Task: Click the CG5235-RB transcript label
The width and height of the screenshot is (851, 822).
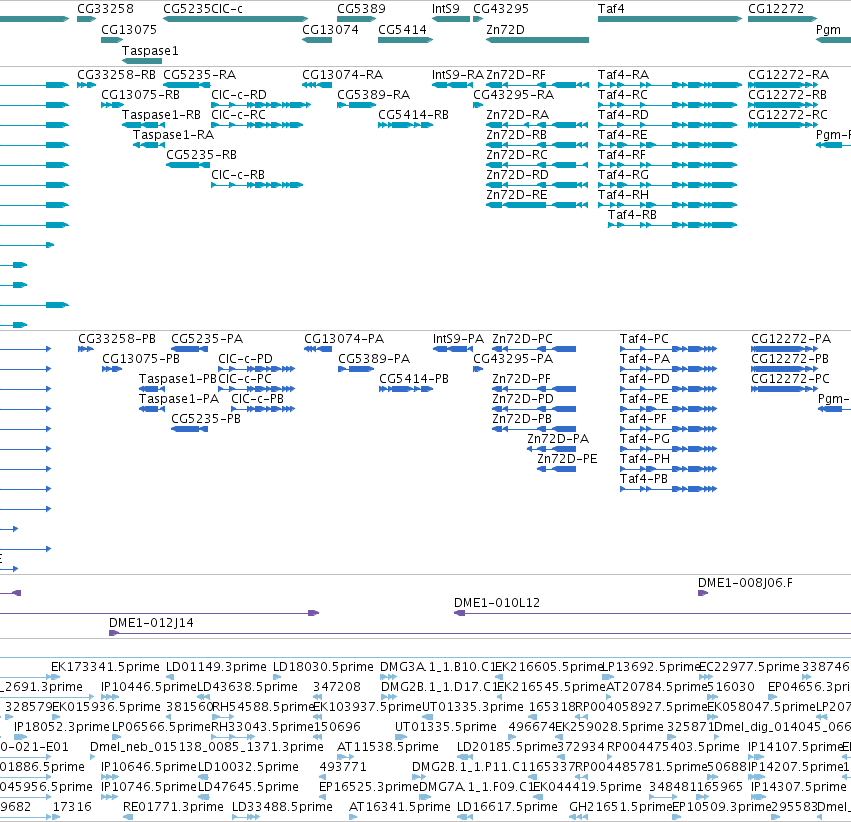Action: click(x=201, y=155)
